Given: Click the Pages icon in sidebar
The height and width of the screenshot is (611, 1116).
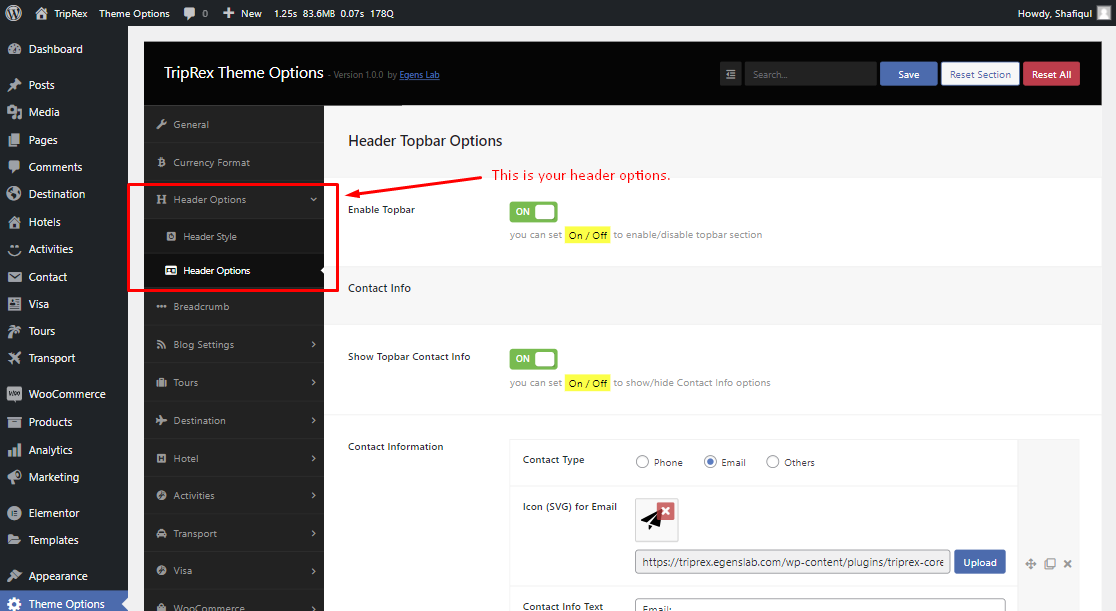Looking at the screenshot, I should pyautogui.click(x=14, y=140).
